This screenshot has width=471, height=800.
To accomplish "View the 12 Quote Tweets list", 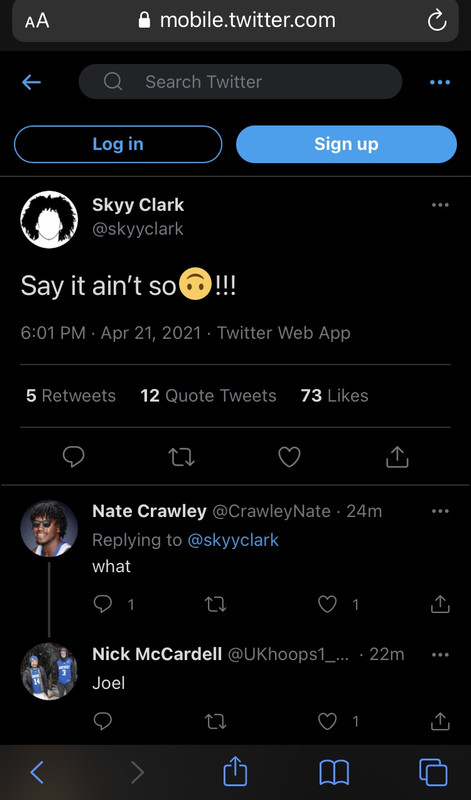I will [208, 396].
